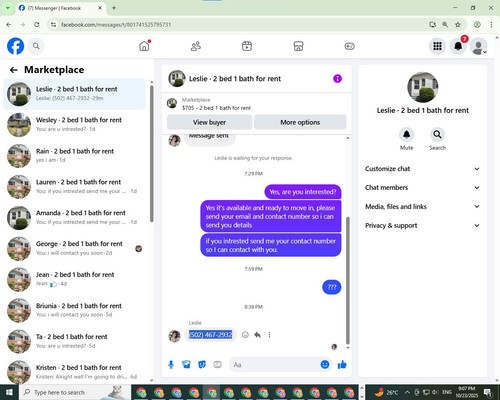
Task: React to Leslie's phone number message
Action: 245,335
